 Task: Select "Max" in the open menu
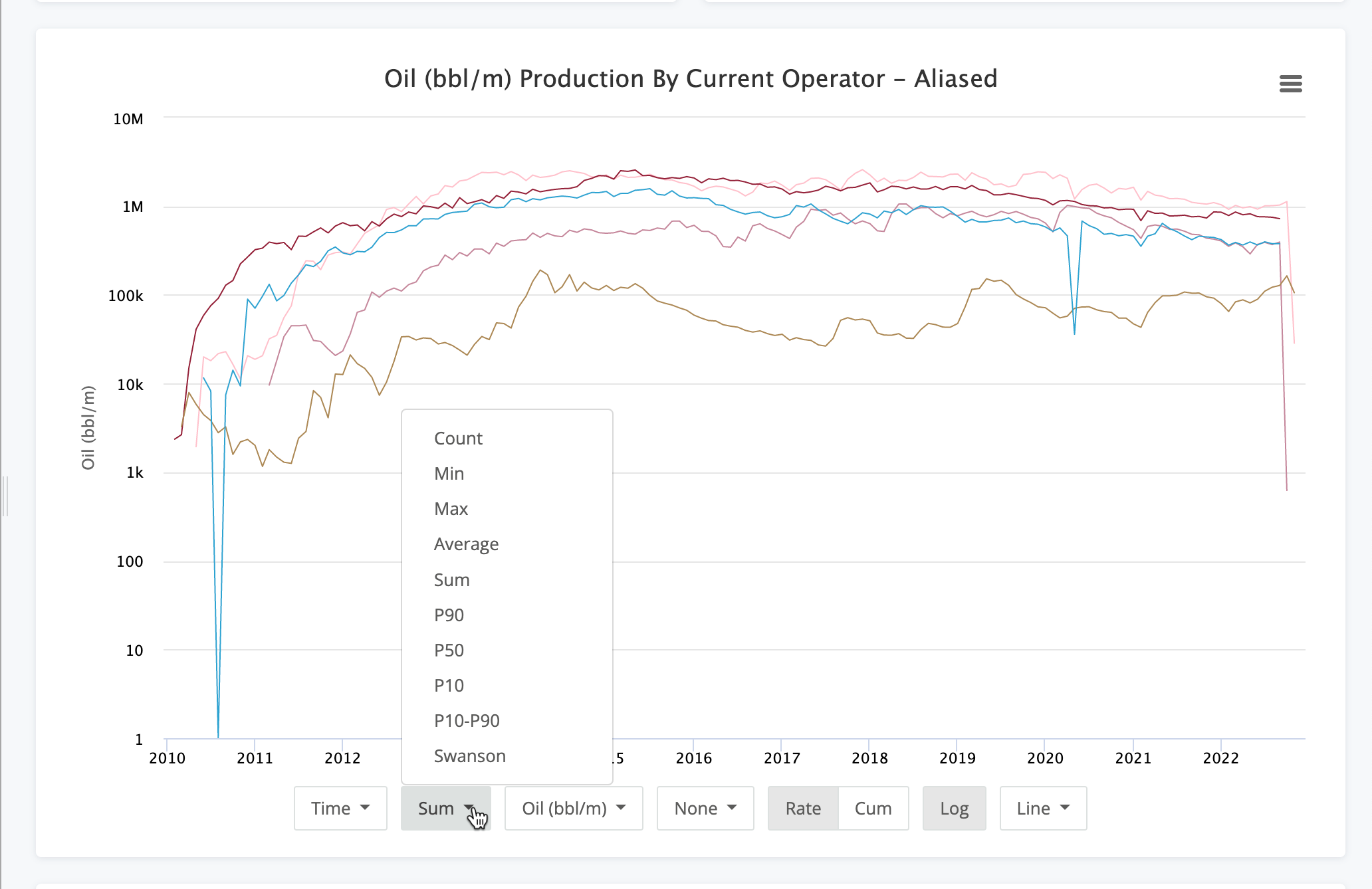(x=451, y=508)
